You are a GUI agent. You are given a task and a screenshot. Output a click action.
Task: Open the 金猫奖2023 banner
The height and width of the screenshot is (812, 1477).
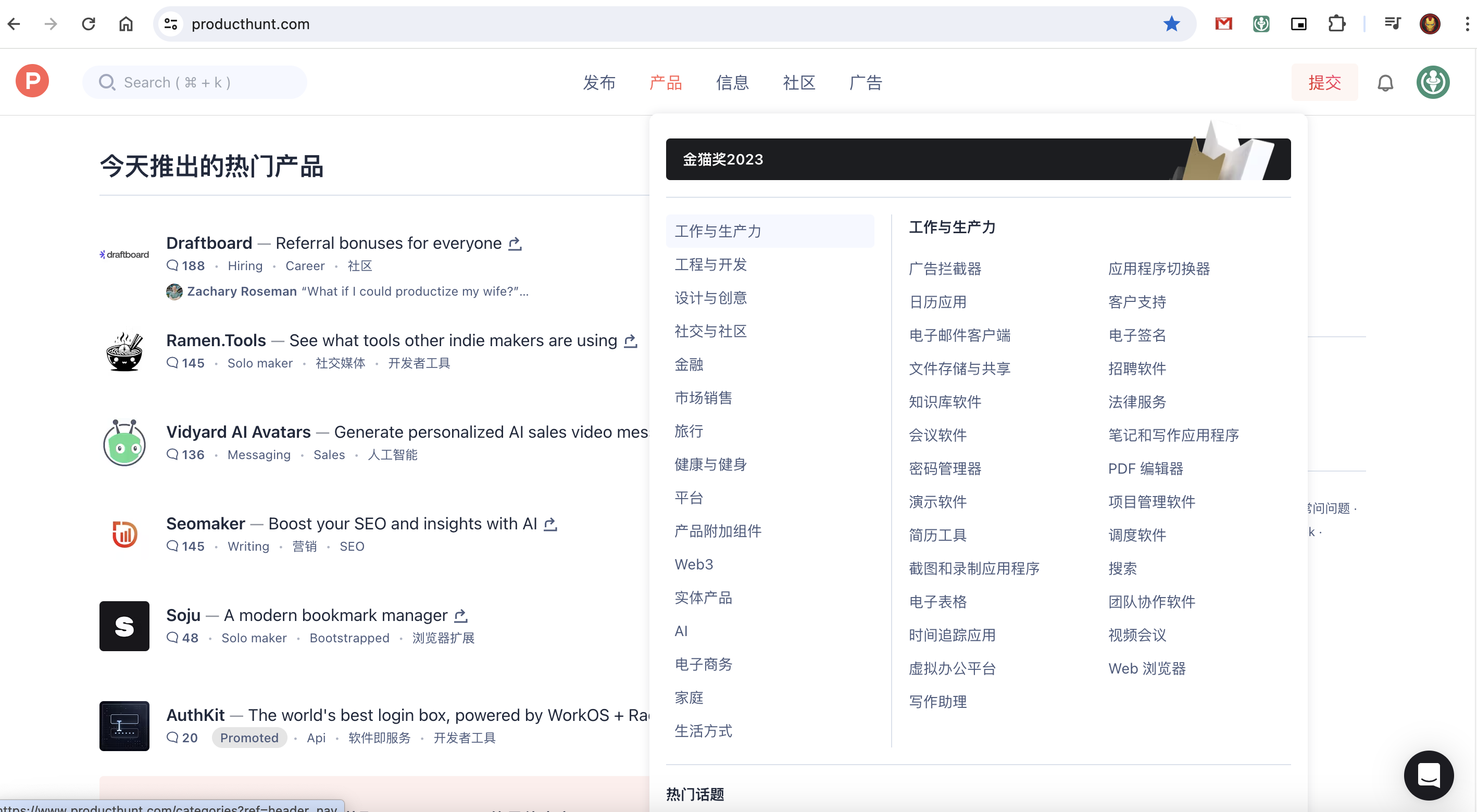978,159
